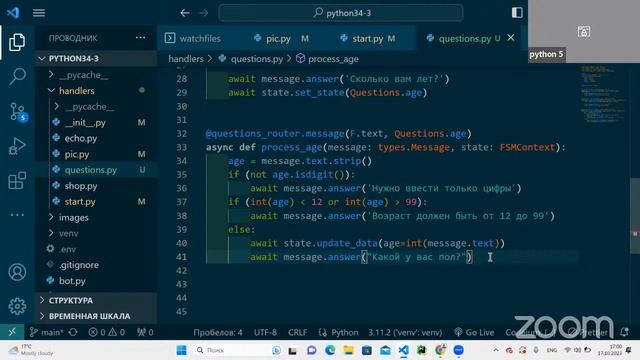Open forwarded ports indicator
This screenshot has height=360, width=640.
(145, 332)
